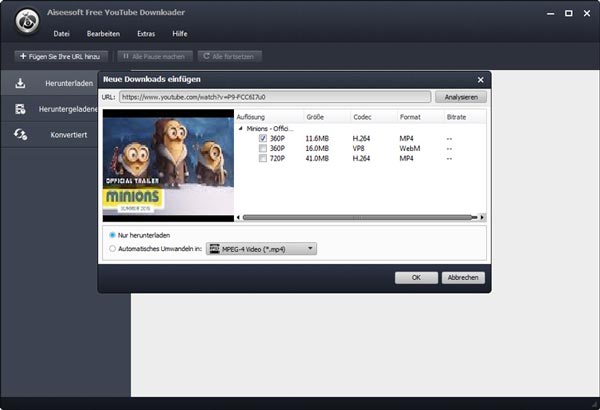Open the MPEG-4 Video (*.mp4) format dropdown

coord(261,249)
